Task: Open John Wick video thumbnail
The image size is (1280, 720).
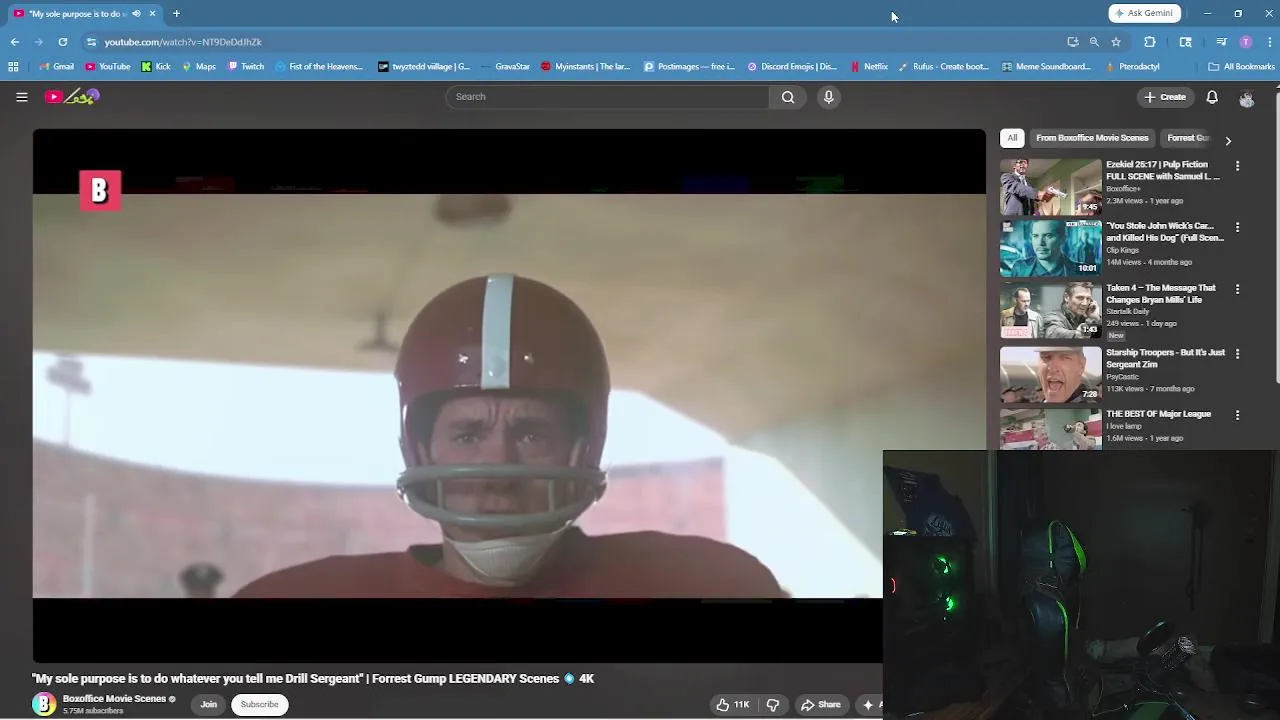Action: (x=1051, y=248)
